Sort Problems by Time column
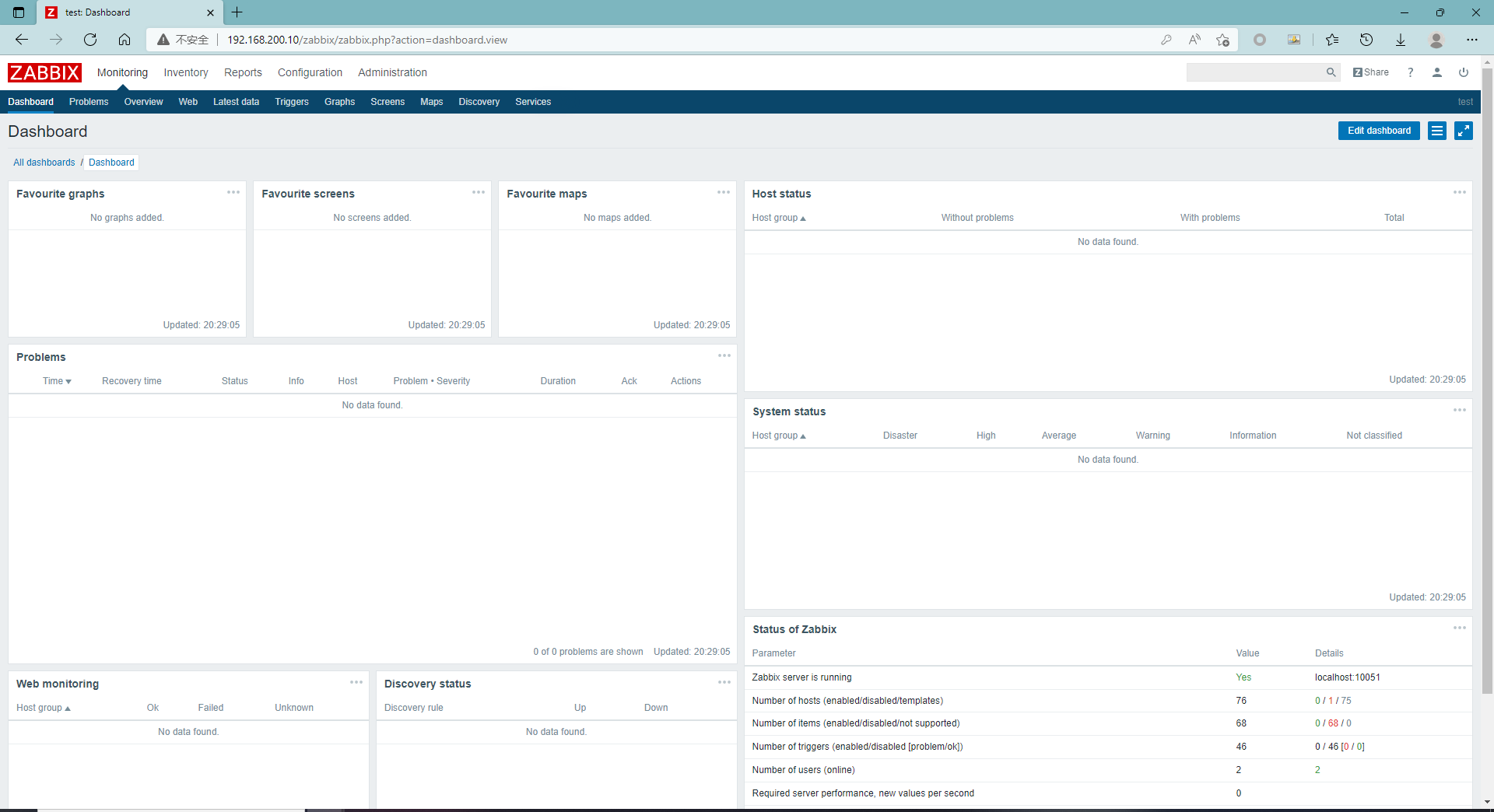The width and height of the screenshot is (1494, 812). (57, 381)
